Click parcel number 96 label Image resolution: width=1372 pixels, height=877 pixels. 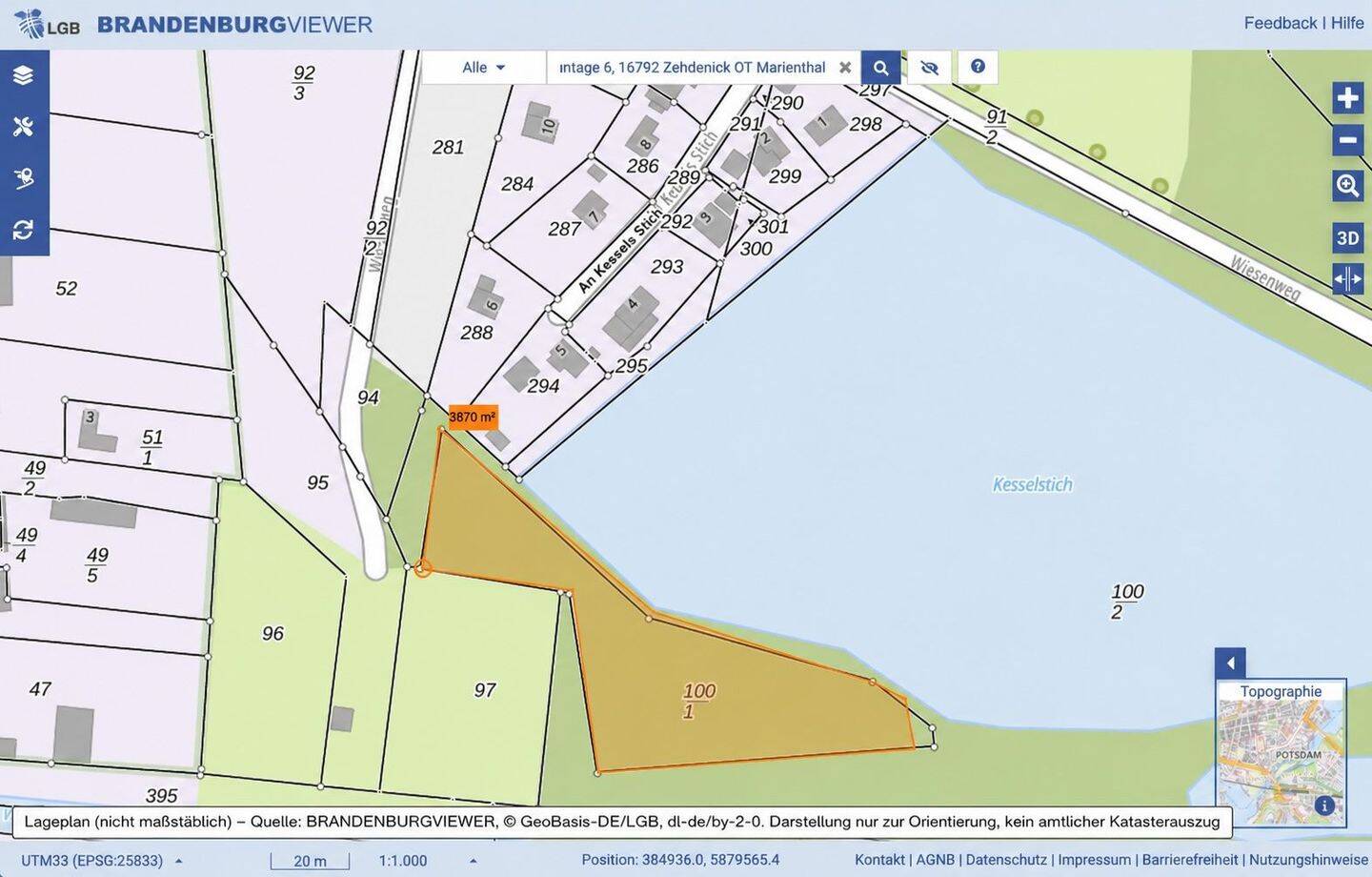(272, 633)
